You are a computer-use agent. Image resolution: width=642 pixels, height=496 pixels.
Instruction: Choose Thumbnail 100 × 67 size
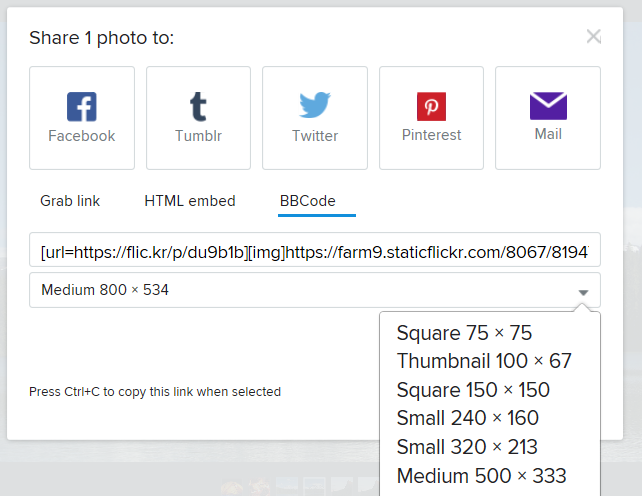tap(484, 361)
